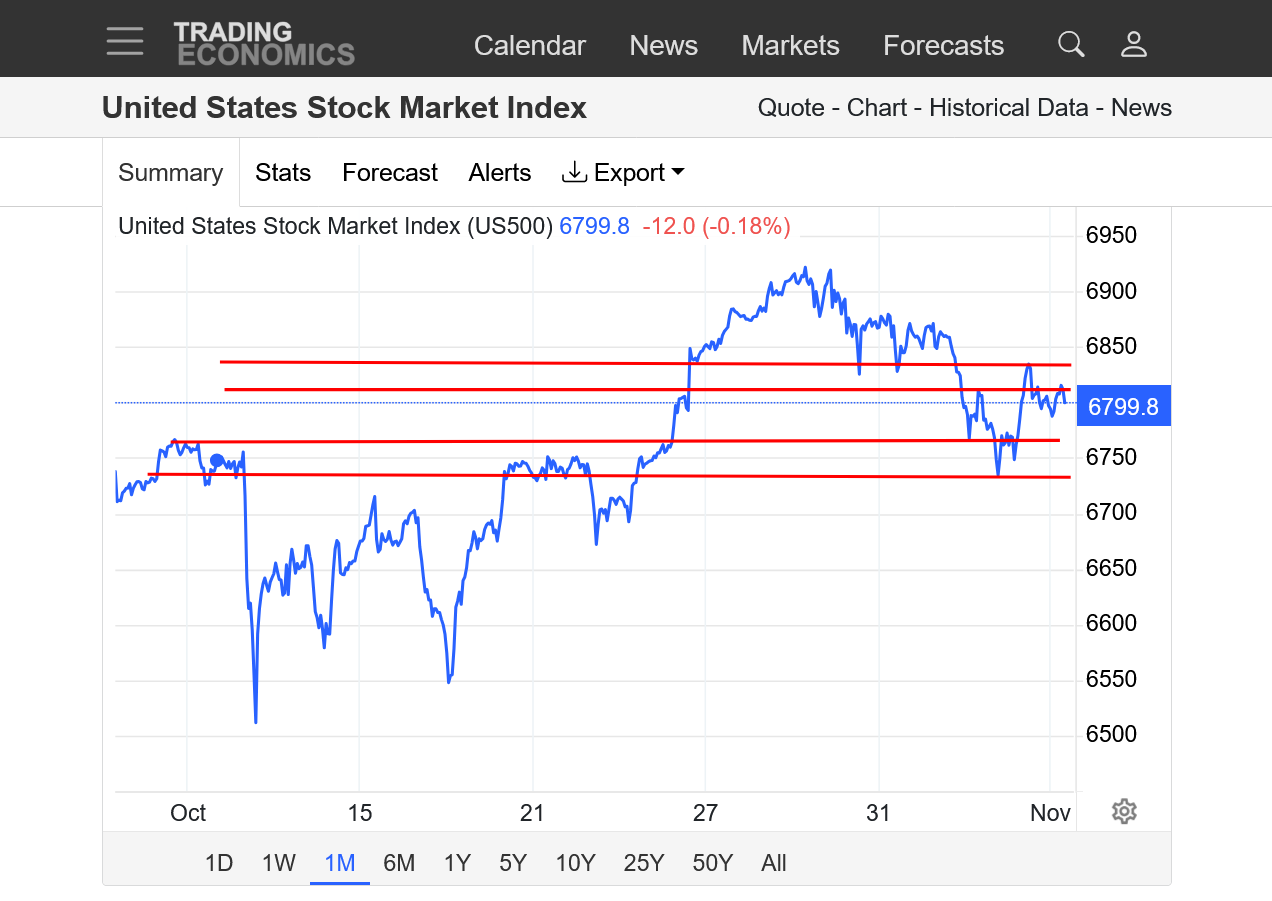Switch chart range to 1W

(278, 863)
